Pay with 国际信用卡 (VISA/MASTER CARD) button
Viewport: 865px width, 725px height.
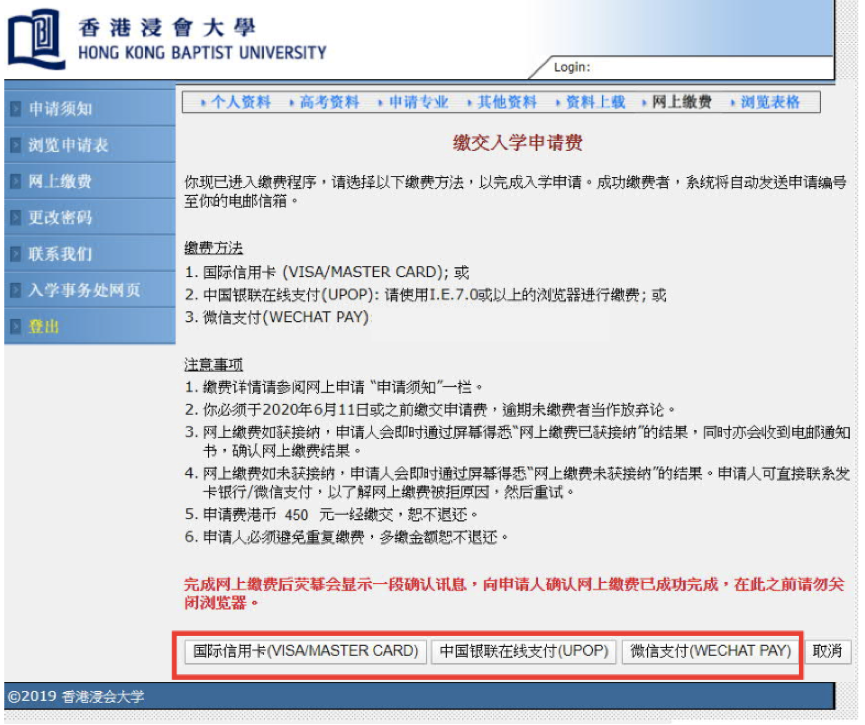[305, 651]
